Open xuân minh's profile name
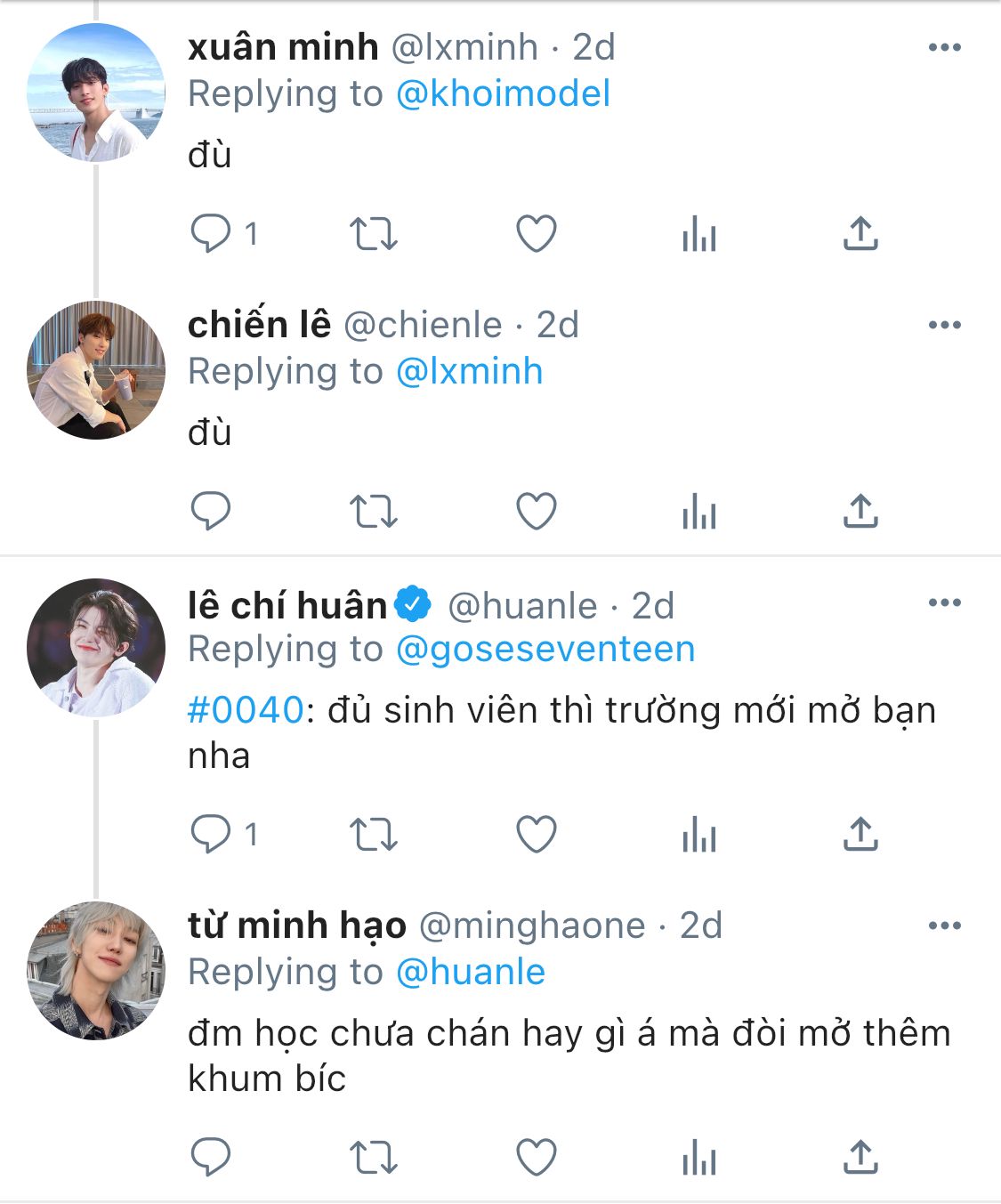This screenshot has width=1001, height=1204. tap(283, 47)
